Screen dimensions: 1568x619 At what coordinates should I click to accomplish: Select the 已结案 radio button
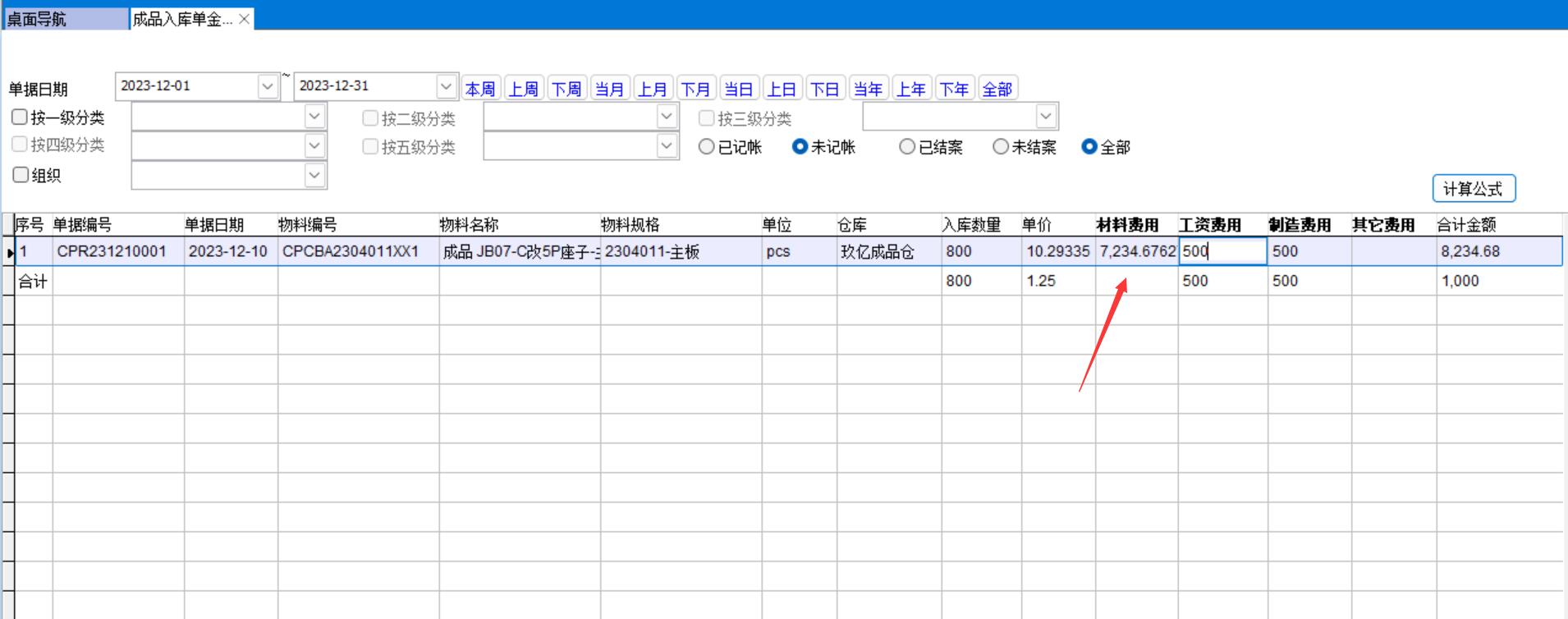click(x=907, y=147)
